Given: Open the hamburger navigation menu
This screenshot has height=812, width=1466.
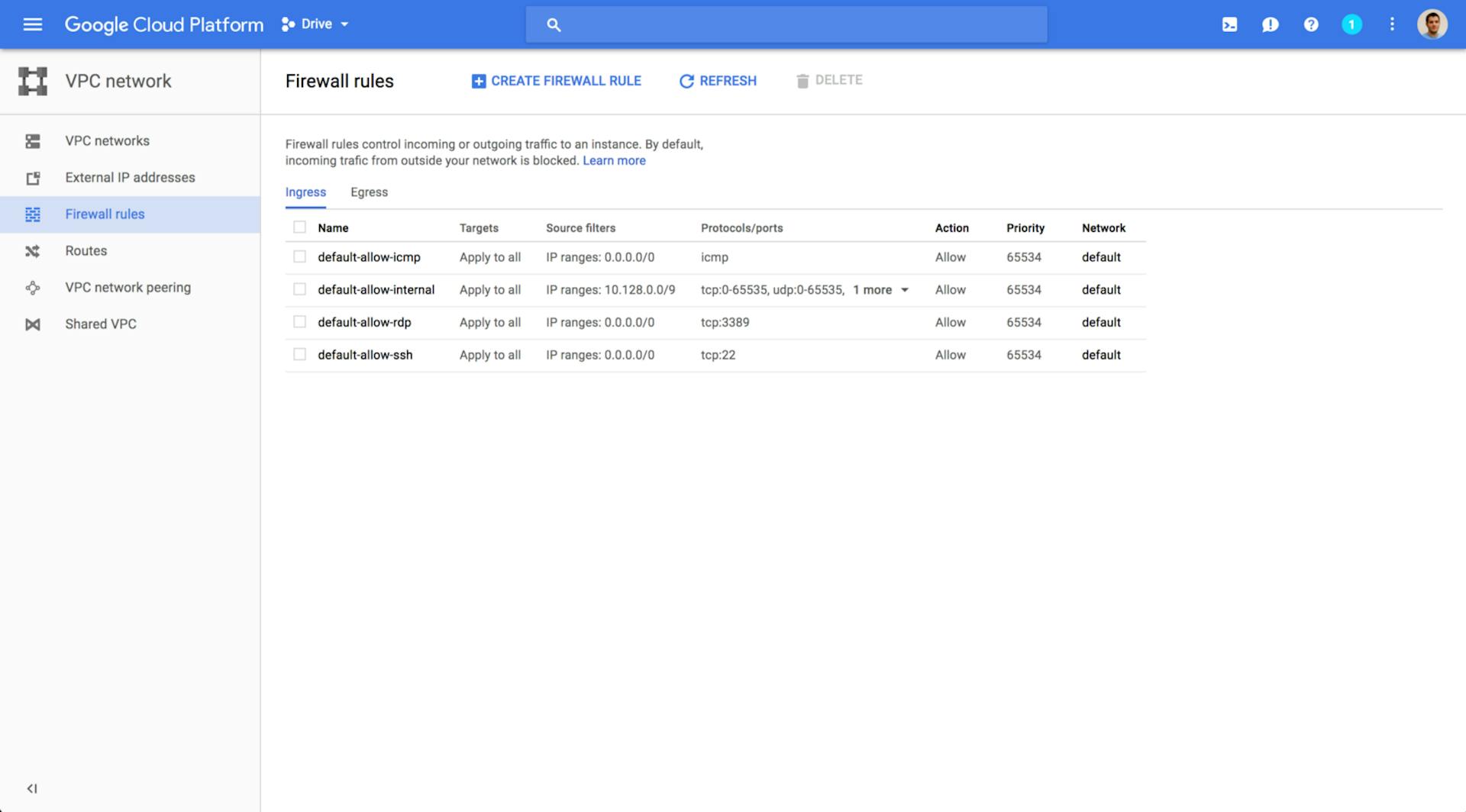Looking at the screenshot, I should tap(32, 24).
